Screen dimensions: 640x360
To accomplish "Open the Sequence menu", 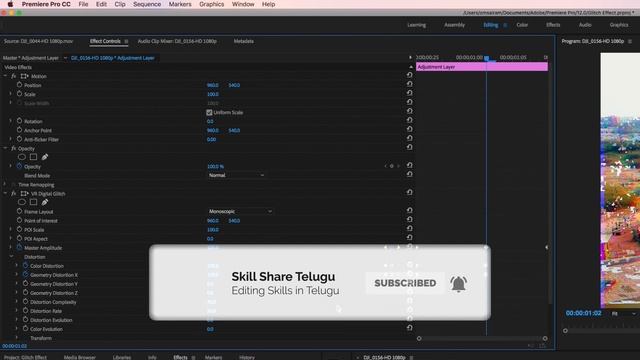I will (147, 4).
